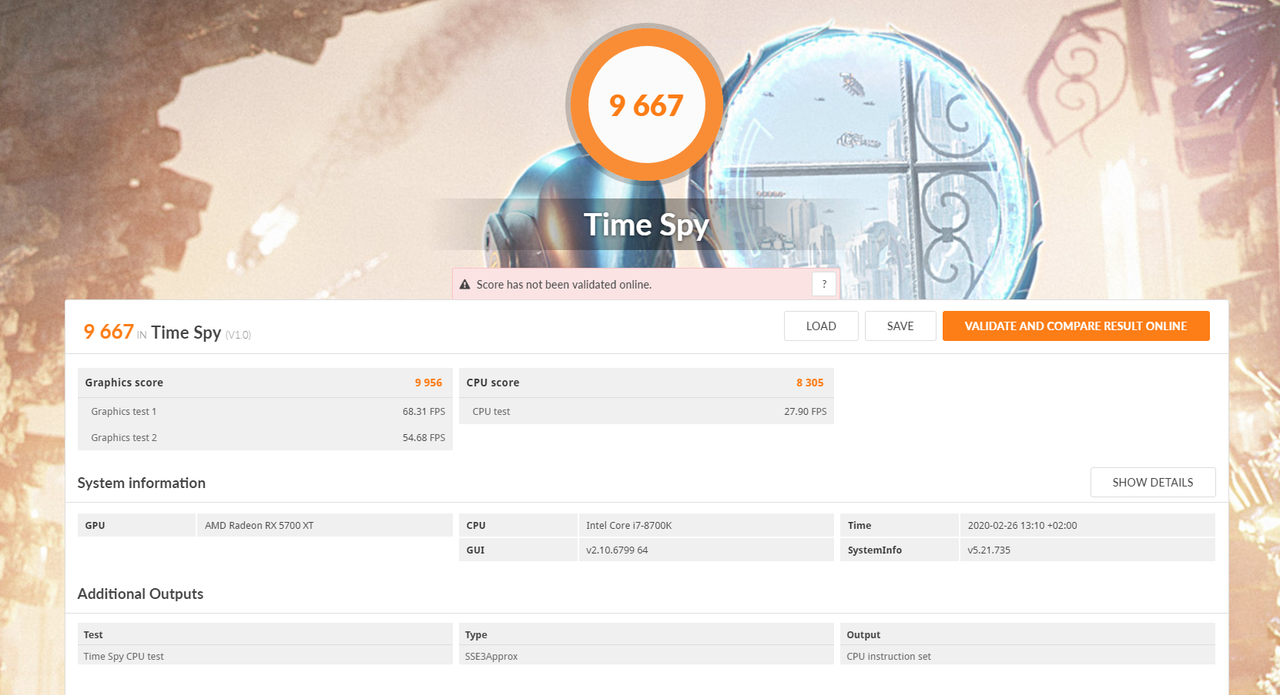
Task: Click the 68.31 FPS value
Action: (x=424, y=411)
